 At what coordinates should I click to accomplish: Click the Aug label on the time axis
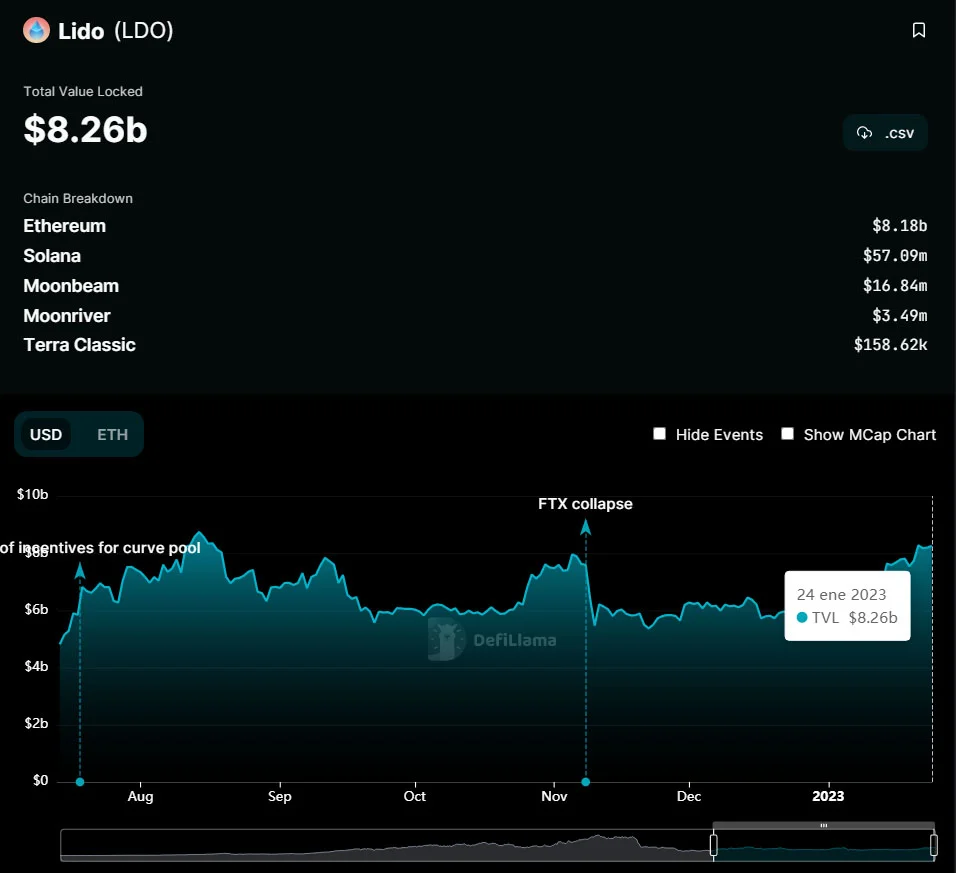140,796
